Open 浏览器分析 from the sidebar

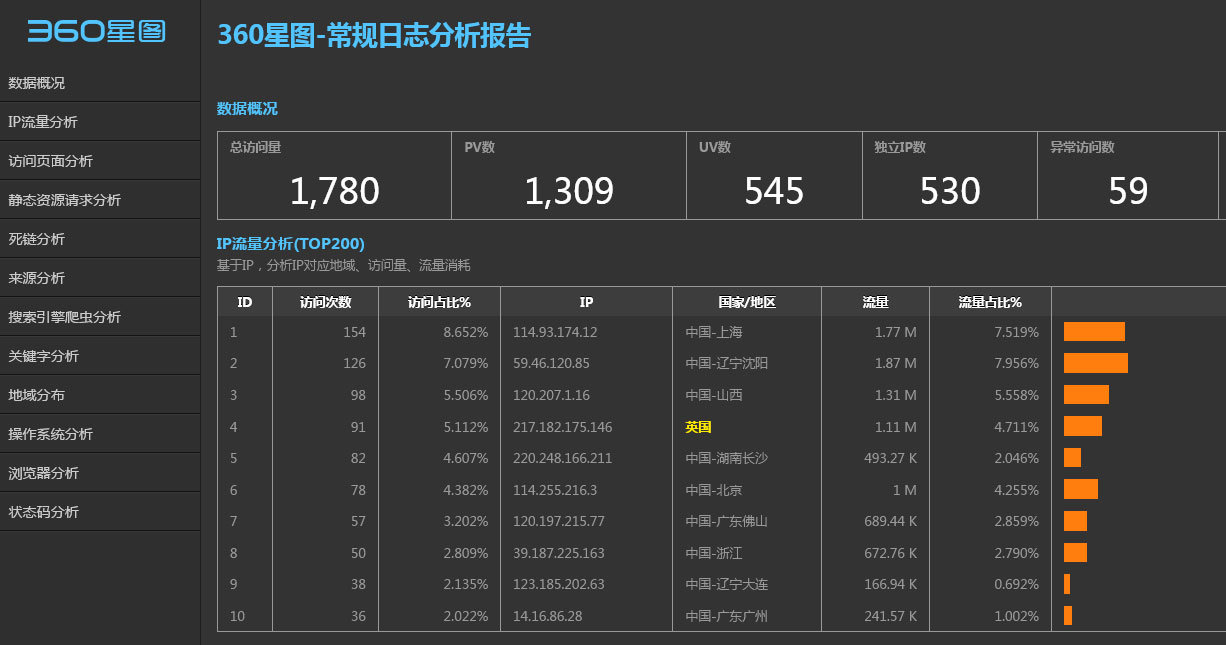click(44, 472)
